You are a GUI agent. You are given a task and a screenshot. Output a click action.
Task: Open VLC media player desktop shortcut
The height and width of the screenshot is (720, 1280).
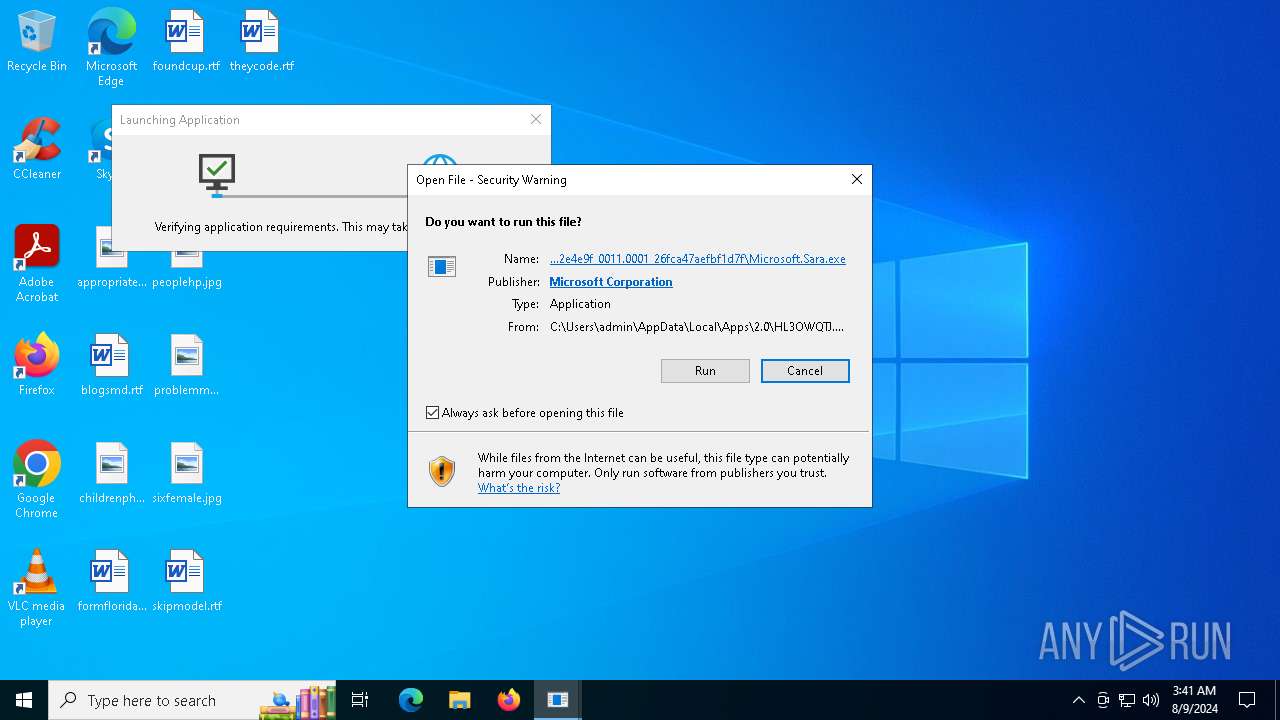pos(37,588)
